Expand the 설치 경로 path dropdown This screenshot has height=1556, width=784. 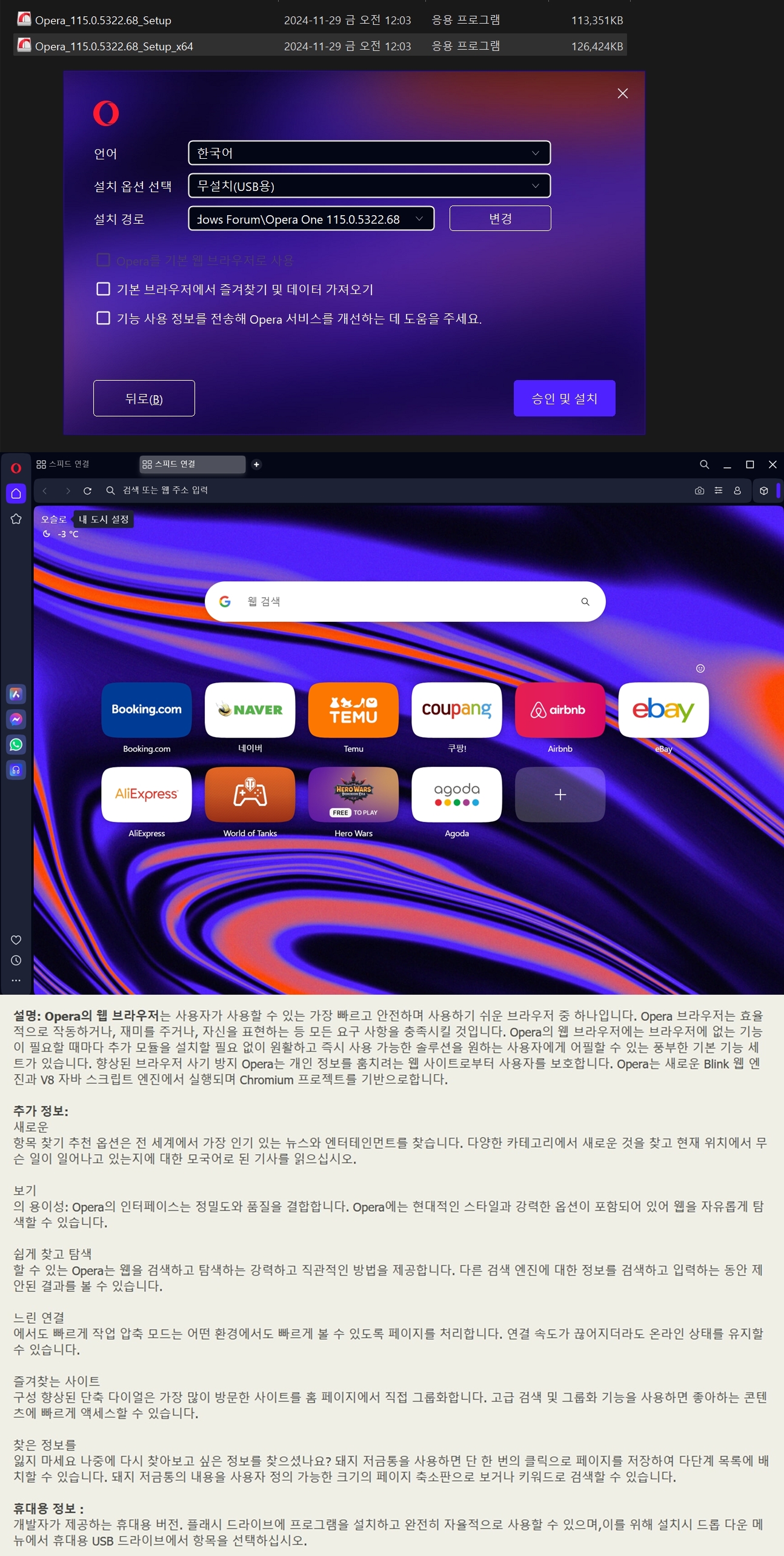tap(419, 219)
